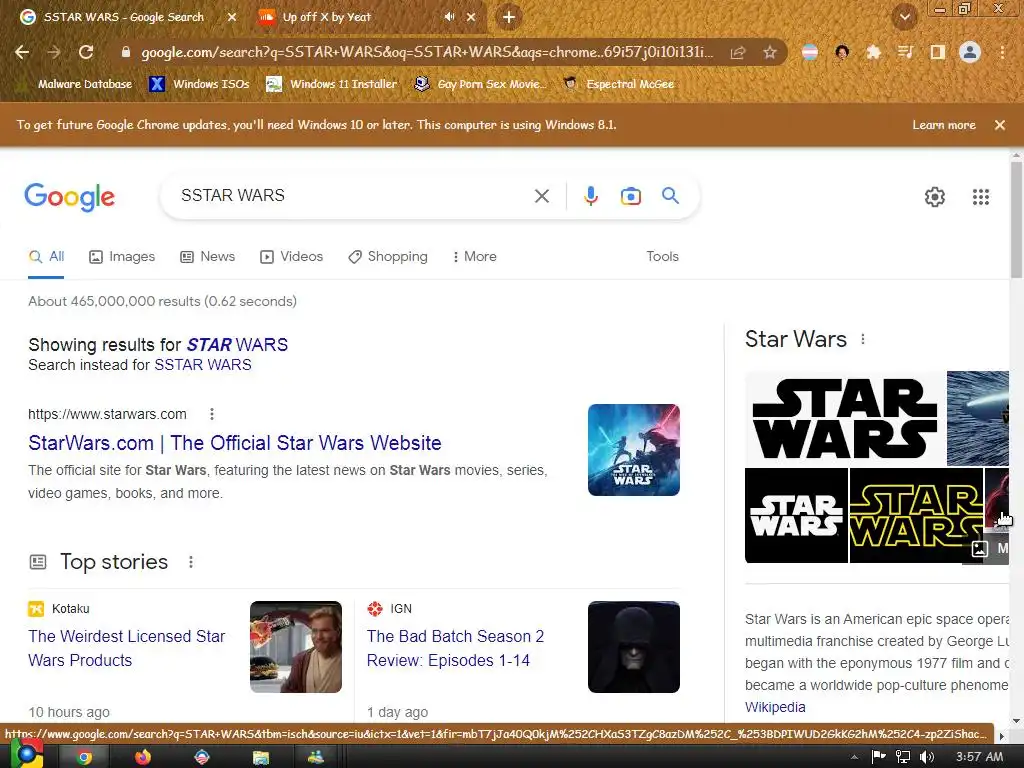The height and width of the screenshot is (768, 1024).
Task: Open The Bad Batch Season 2 Review
Action: 455,648
